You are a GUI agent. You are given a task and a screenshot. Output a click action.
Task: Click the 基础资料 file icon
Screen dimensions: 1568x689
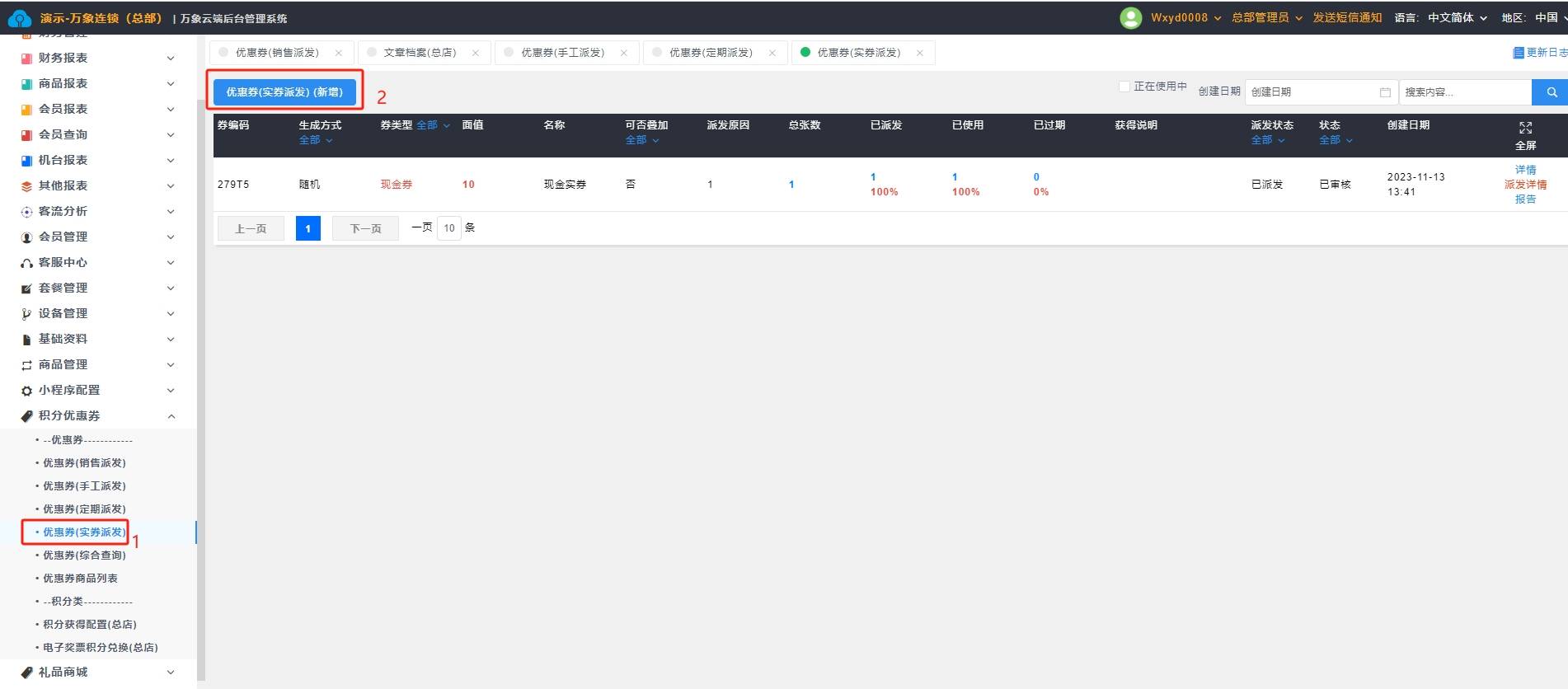pyautogui.click(x=26, y=340)
